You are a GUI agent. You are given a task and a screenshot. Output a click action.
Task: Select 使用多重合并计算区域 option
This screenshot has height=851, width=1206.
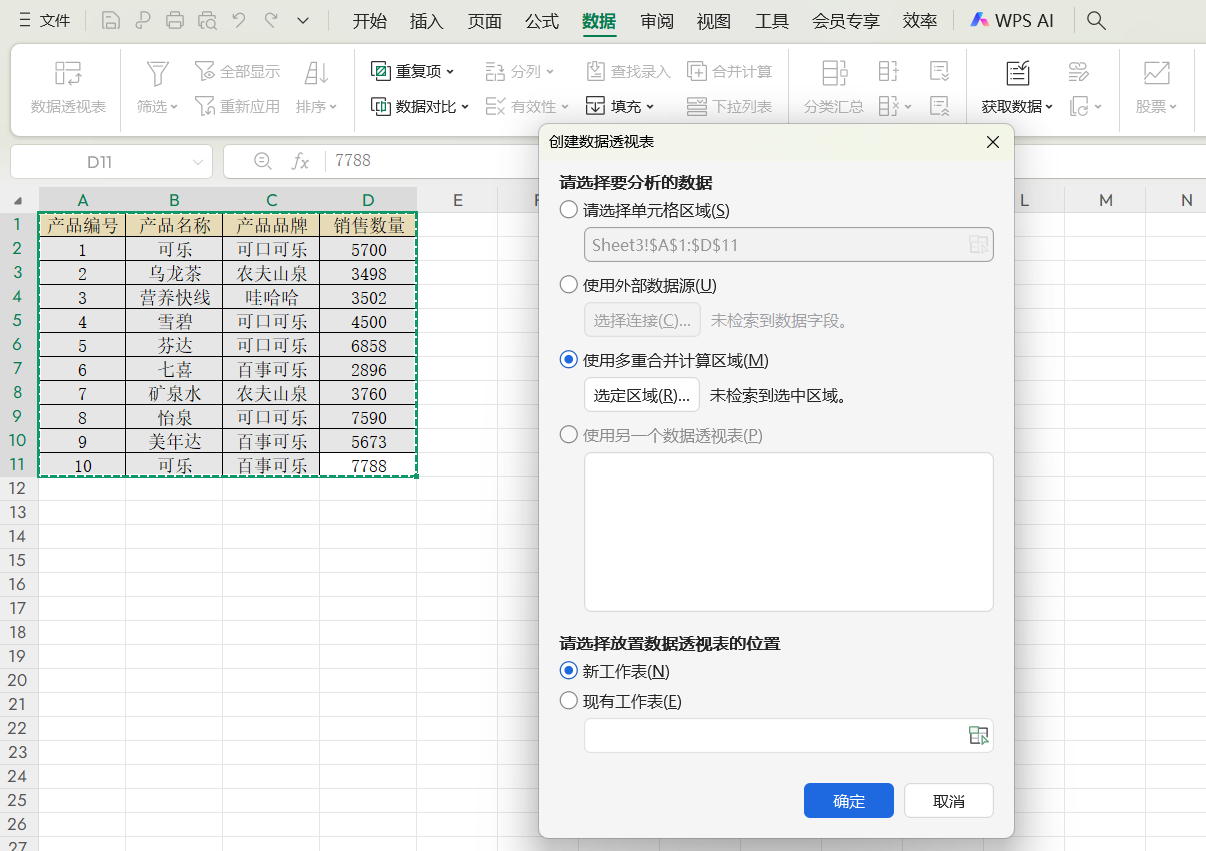567,360
